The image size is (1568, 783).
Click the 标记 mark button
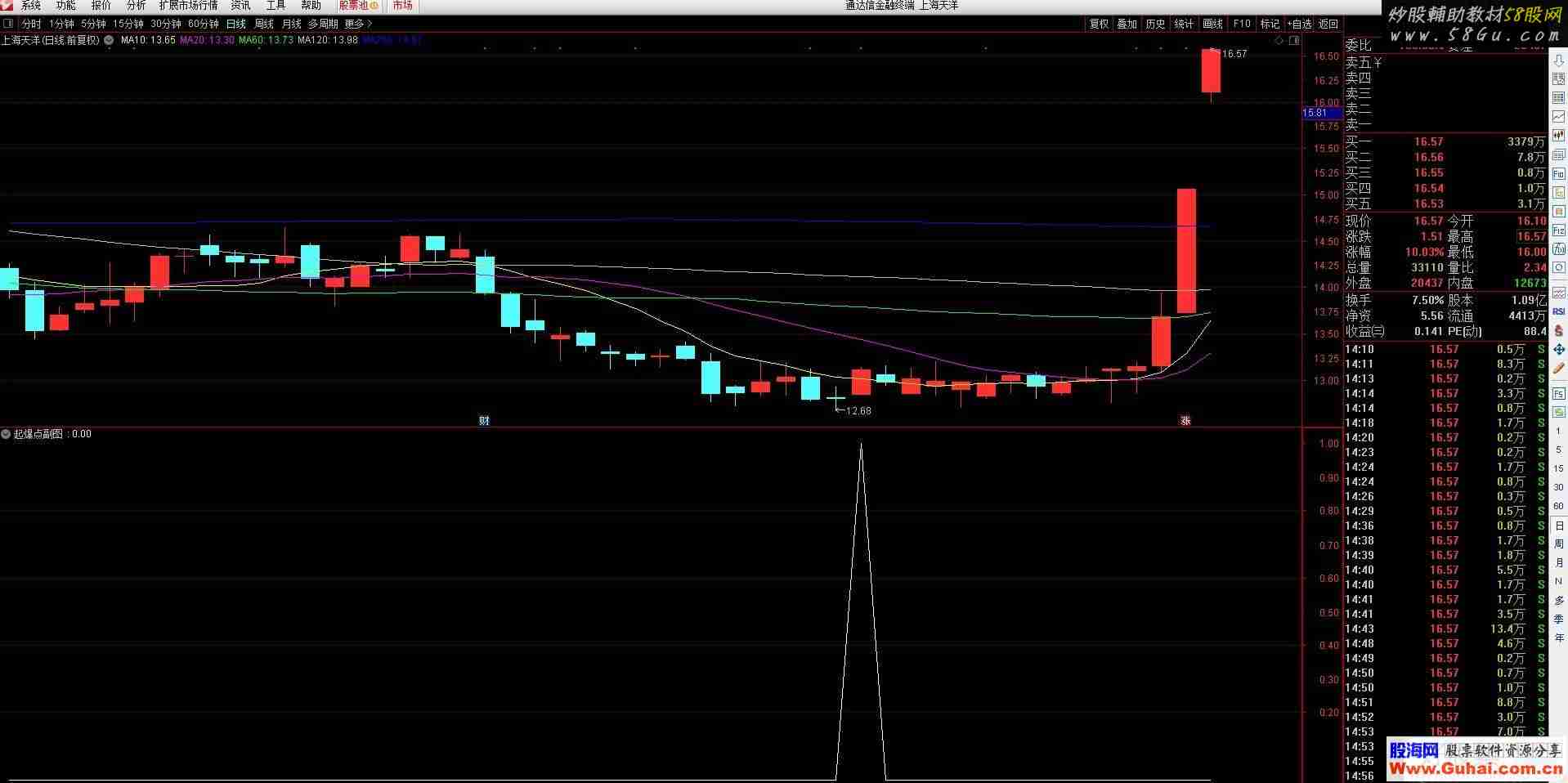pyautogui.click(x=1270, y=24)
